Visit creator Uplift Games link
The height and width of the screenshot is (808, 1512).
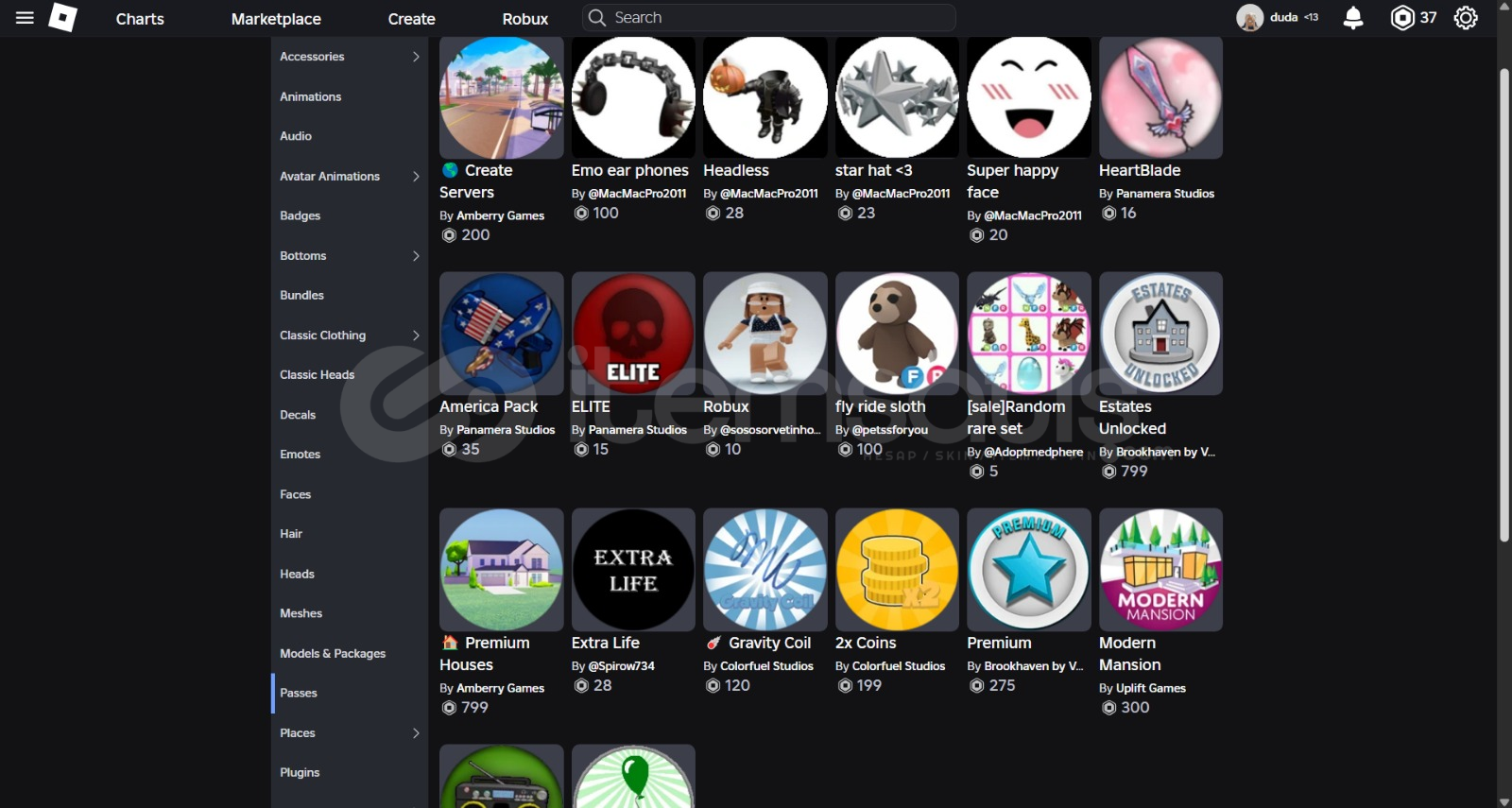pyautogui.click(x=1151, y=688)
